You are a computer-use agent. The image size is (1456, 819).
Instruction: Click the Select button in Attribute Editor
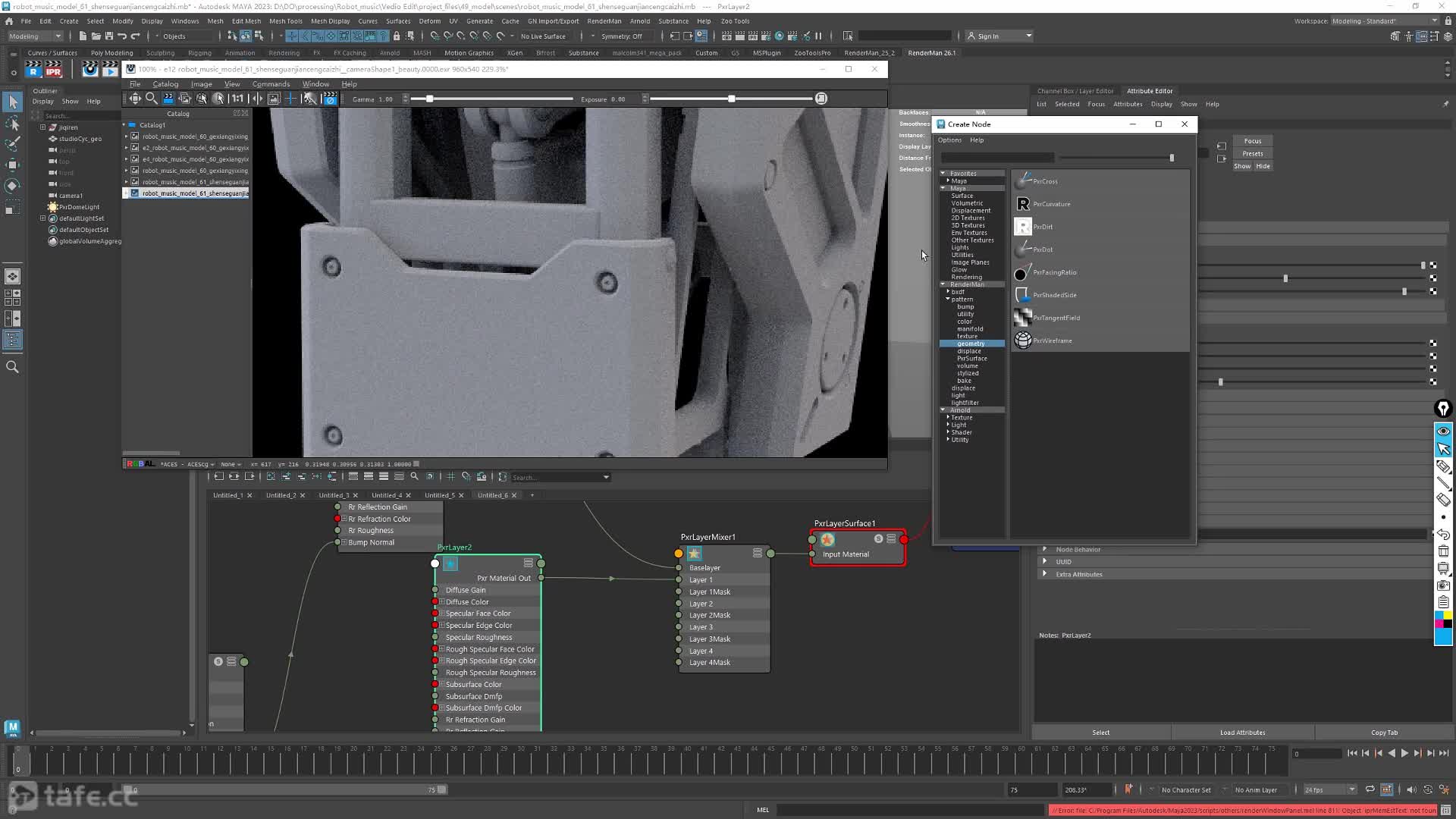click(x=1101, y=732)
